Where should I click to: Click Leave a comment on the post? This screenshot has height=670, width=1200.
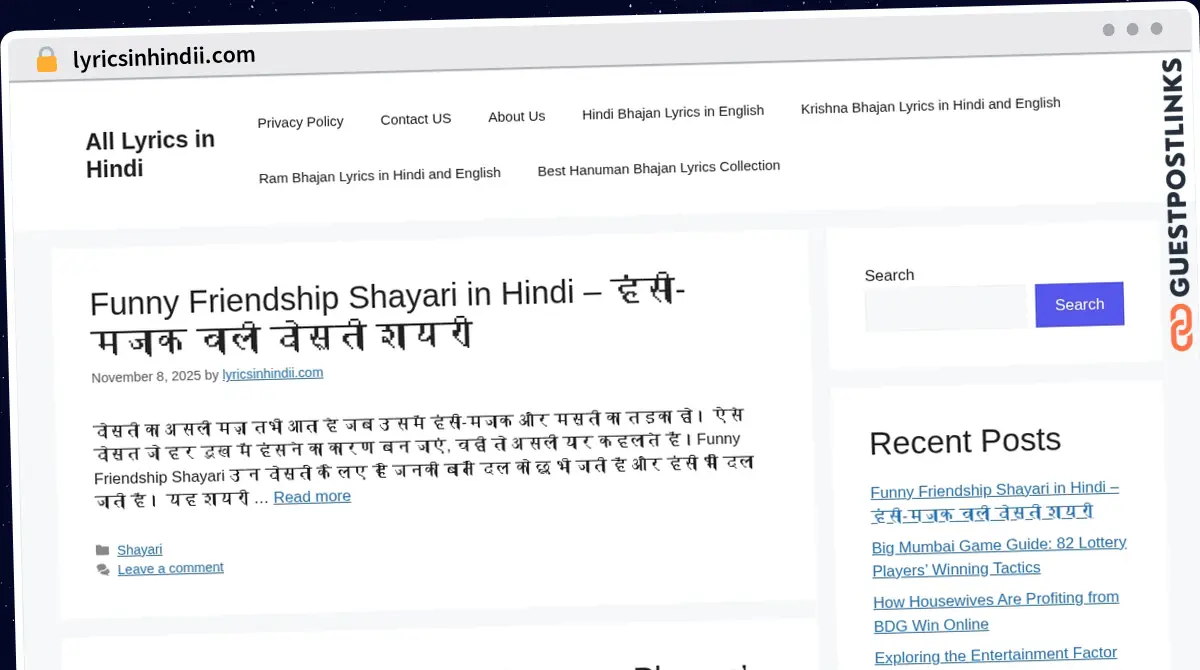point(170,567)
